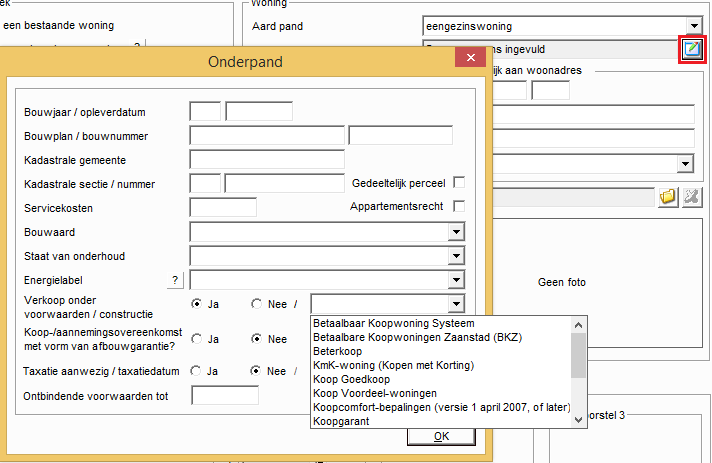Select Ja for Verkoop onder voorwaarden
Viewport: 712px width, 463px height.
tap(196, 304)
